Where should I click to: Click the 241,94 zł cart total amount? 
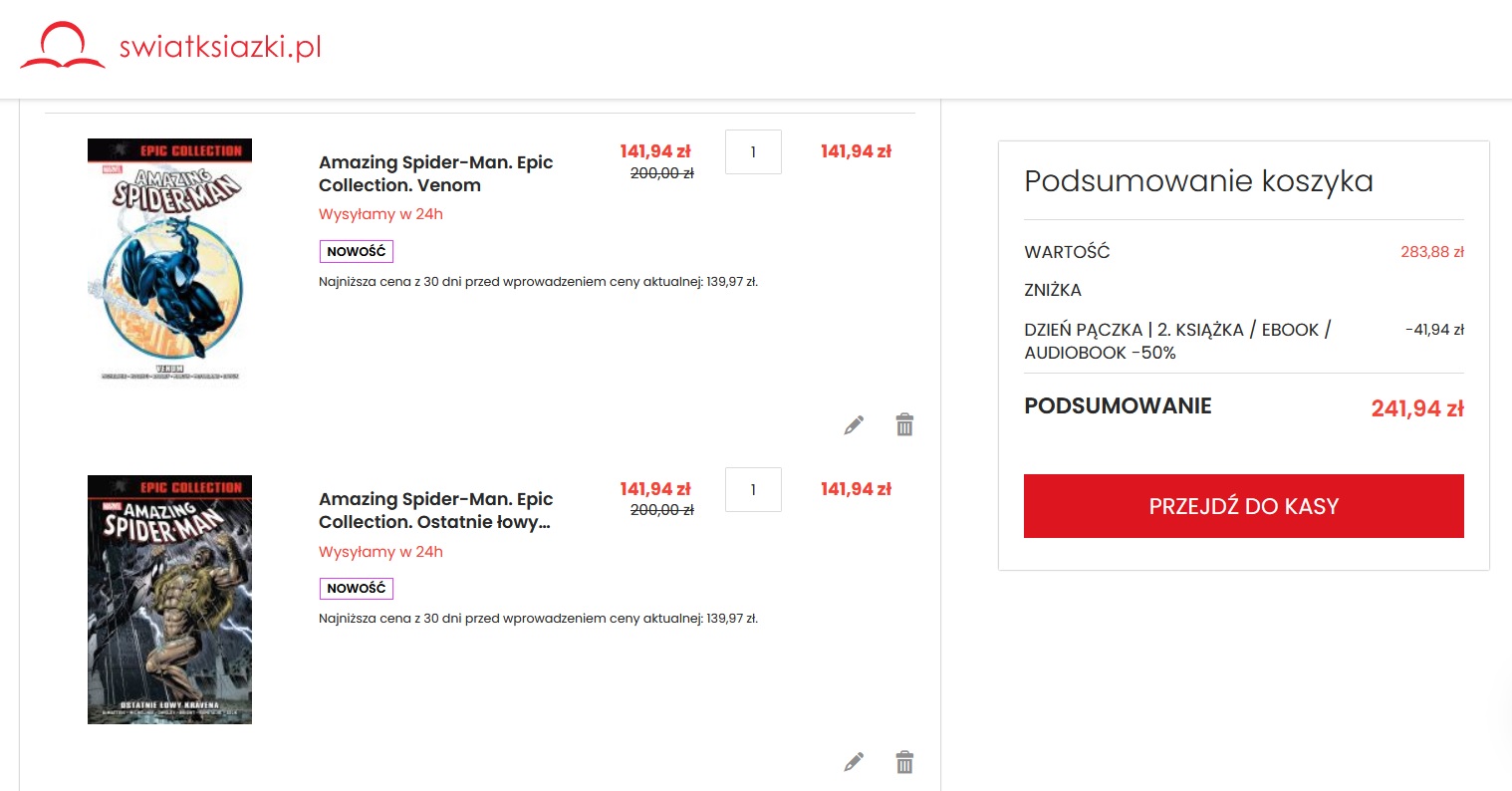coord(1416,408)
